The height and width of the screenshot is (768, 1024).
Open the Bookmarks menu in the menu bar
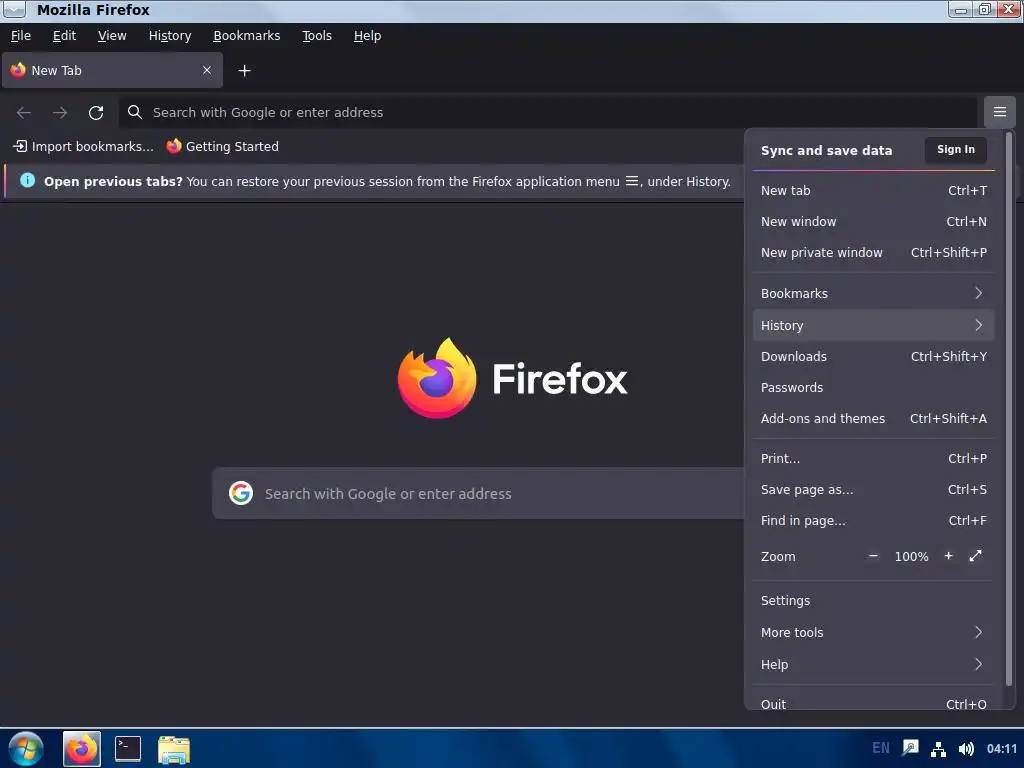pyautogui.click(x=247, y=36)
